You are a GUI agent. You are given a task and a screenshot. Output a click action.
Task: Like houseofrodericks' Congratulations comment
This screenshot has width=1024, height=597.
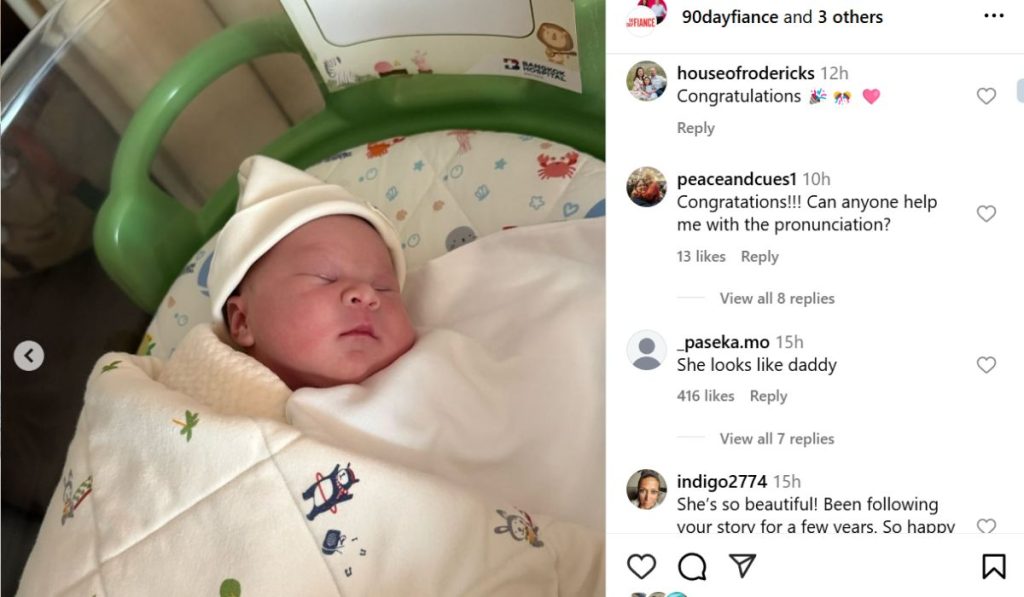click(986, 96)
